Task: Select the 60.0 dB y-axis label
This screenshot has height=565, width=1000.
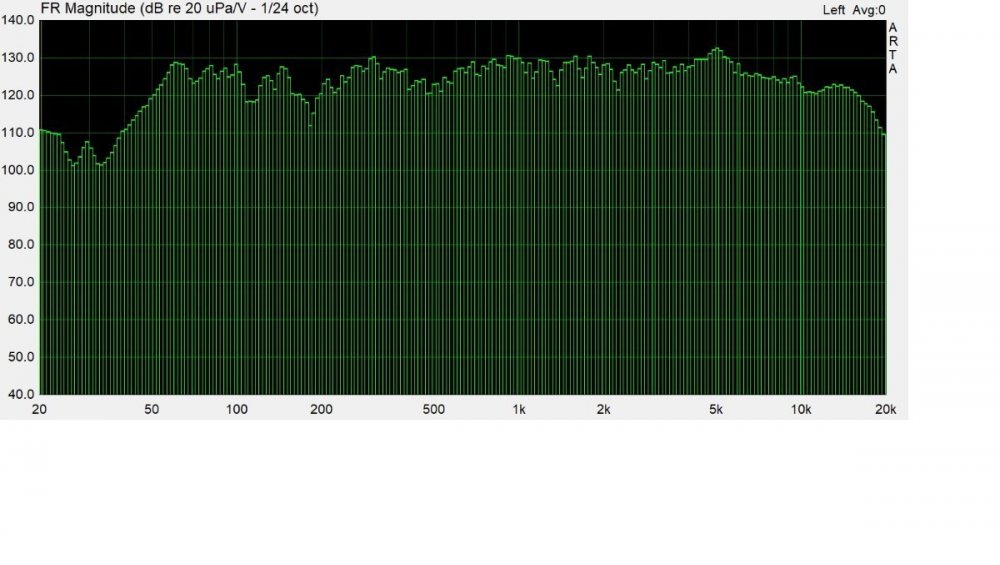Action: point(18,320)
